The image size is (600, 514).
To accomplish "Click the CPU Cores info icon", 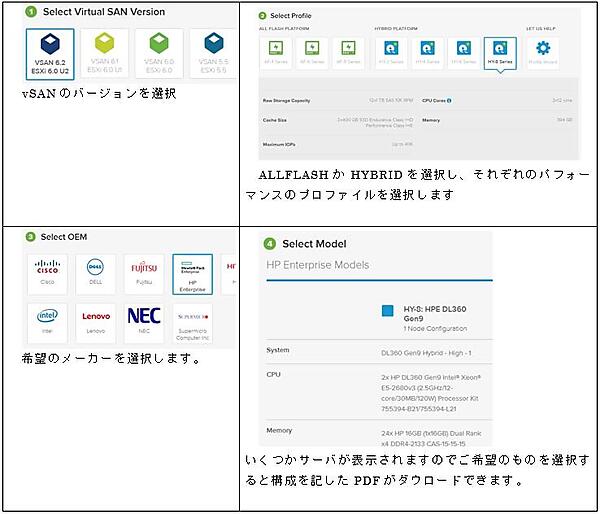I will tap(449, 101).
